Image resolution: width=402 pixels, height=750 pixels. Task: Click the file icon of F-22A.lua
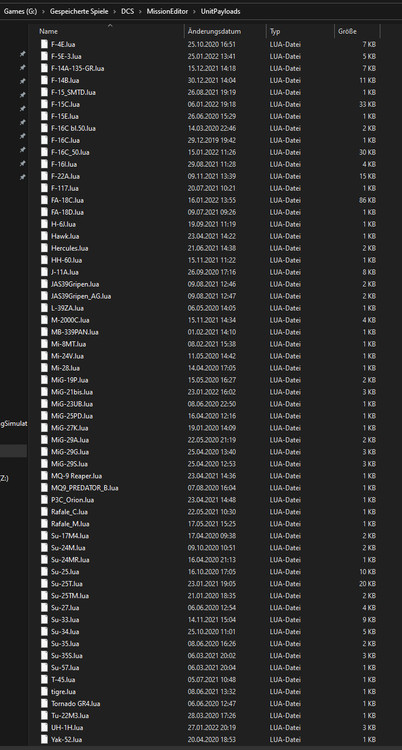tap(45, 176)
